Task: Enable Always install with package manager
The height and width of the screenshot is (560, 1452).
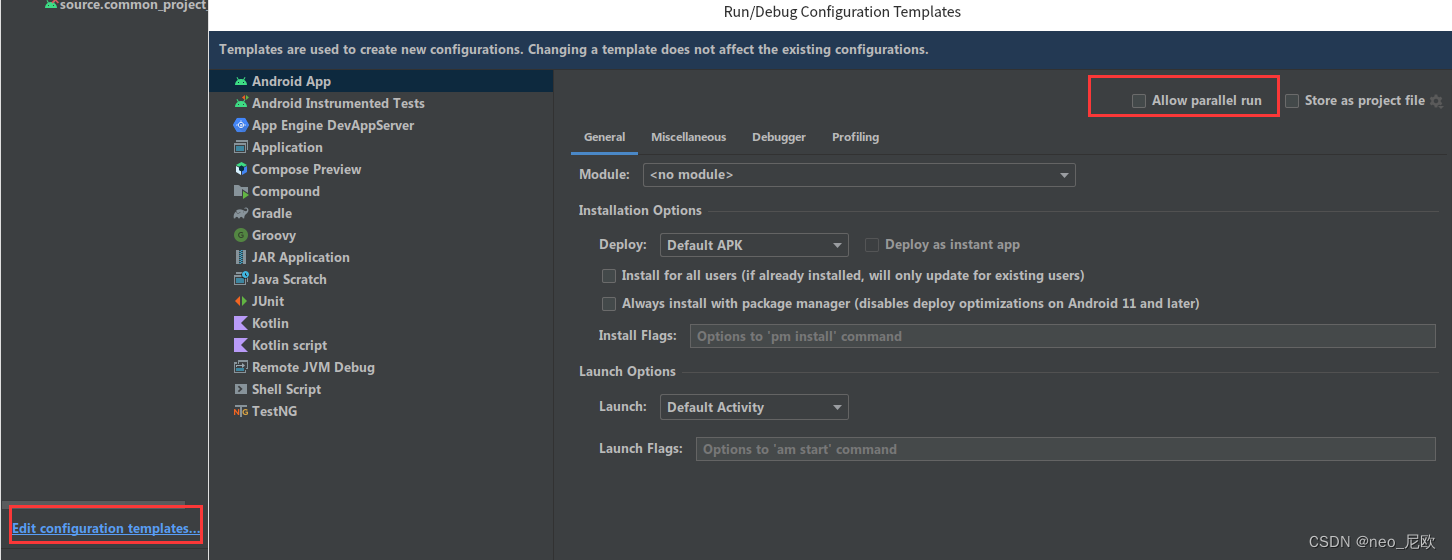Action: [x=608, y=303]
